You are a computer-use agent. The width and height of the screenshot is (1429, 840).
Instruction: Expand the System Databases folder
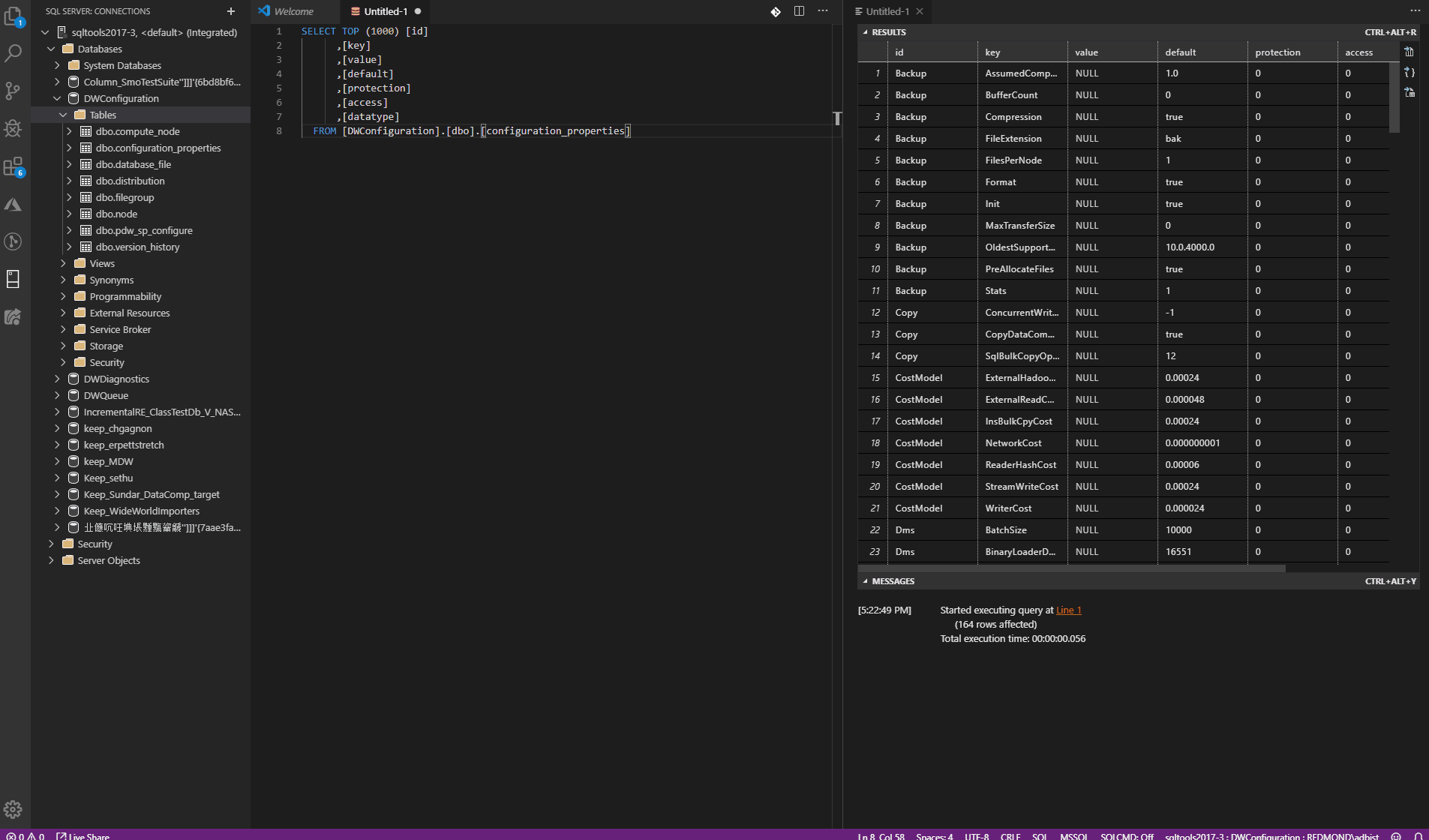[57, 65]
